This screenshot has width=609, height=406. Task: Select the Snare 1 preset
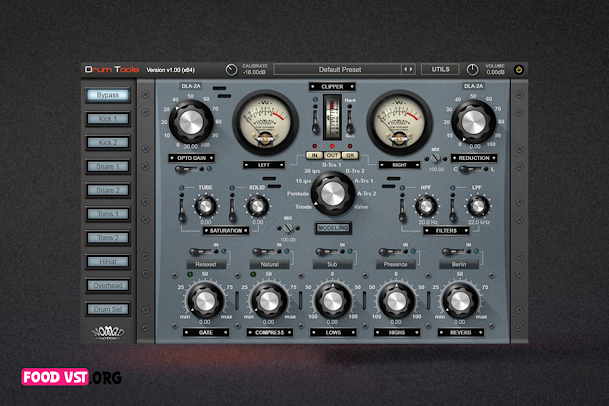pyautogui.click(x=108, y=166)
